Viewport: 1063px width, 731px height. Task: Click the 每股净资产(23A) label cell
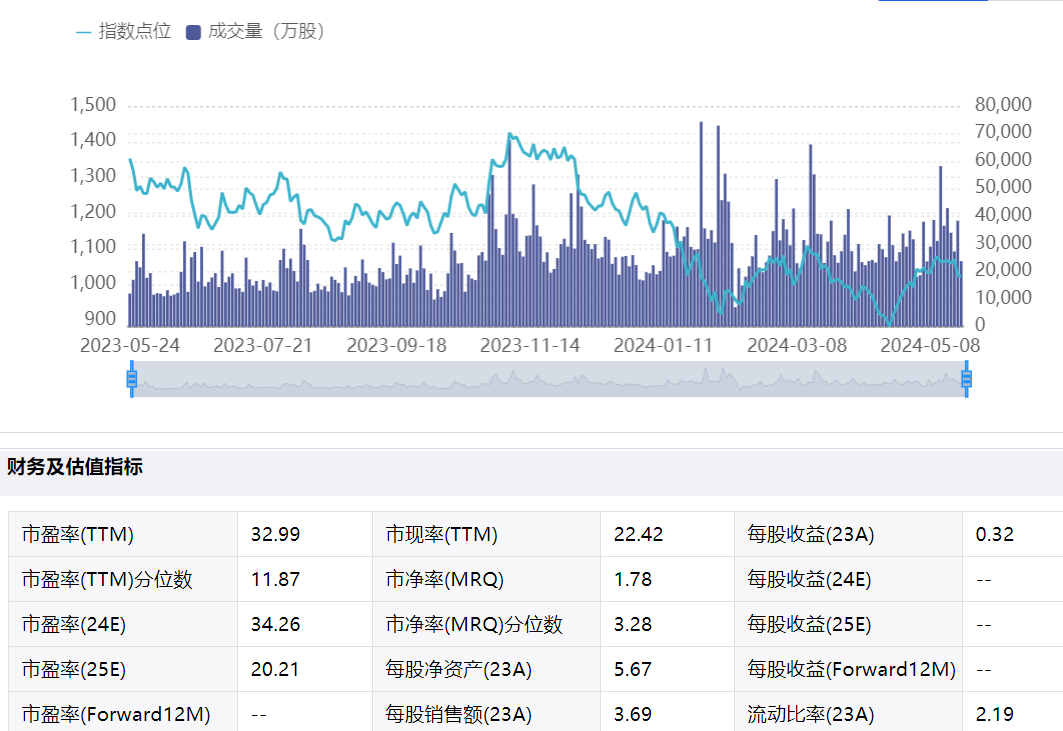pos(458,670)
